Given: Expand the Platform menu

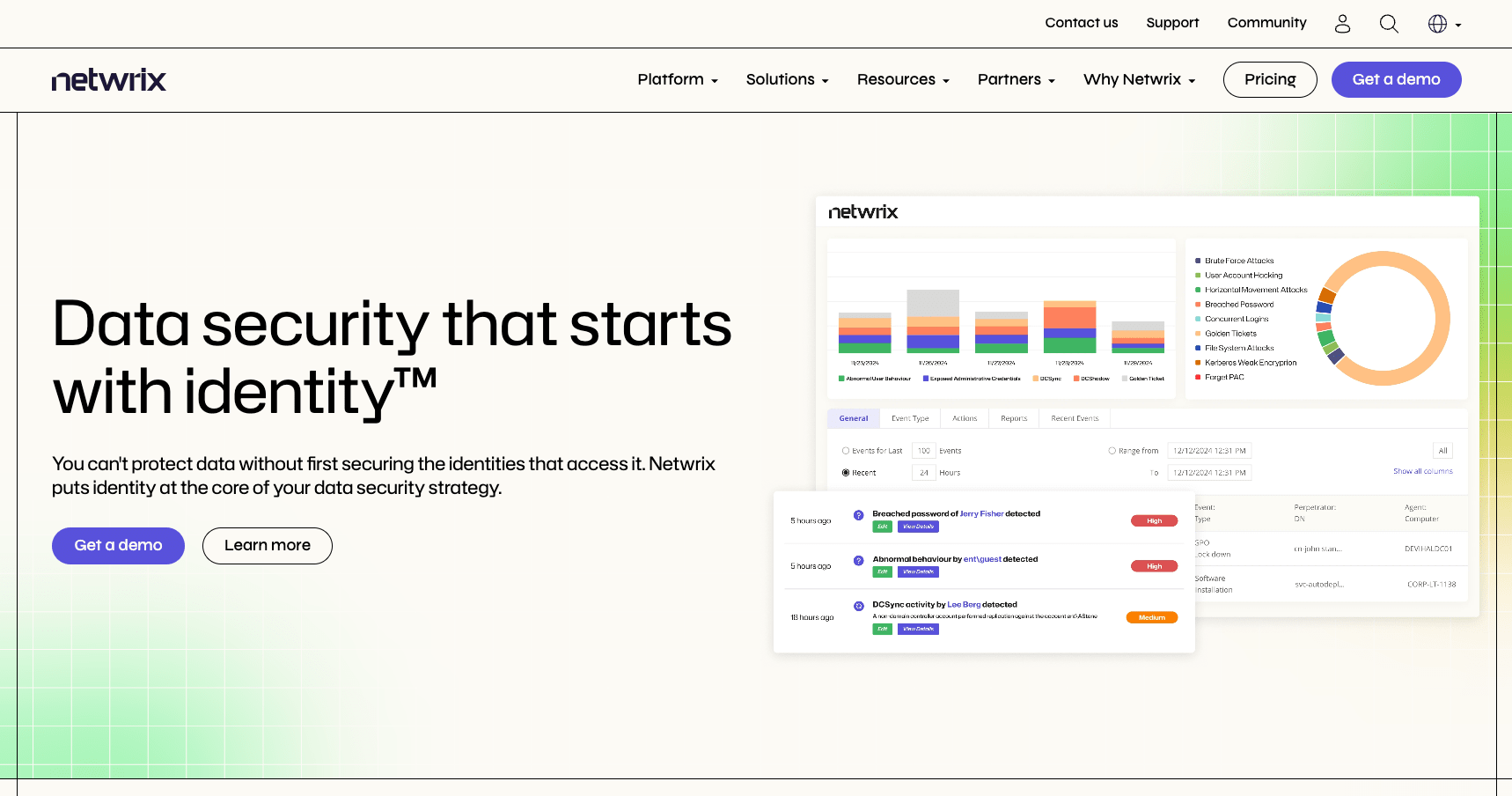Looking at the screenshot, I should (678, 79).
